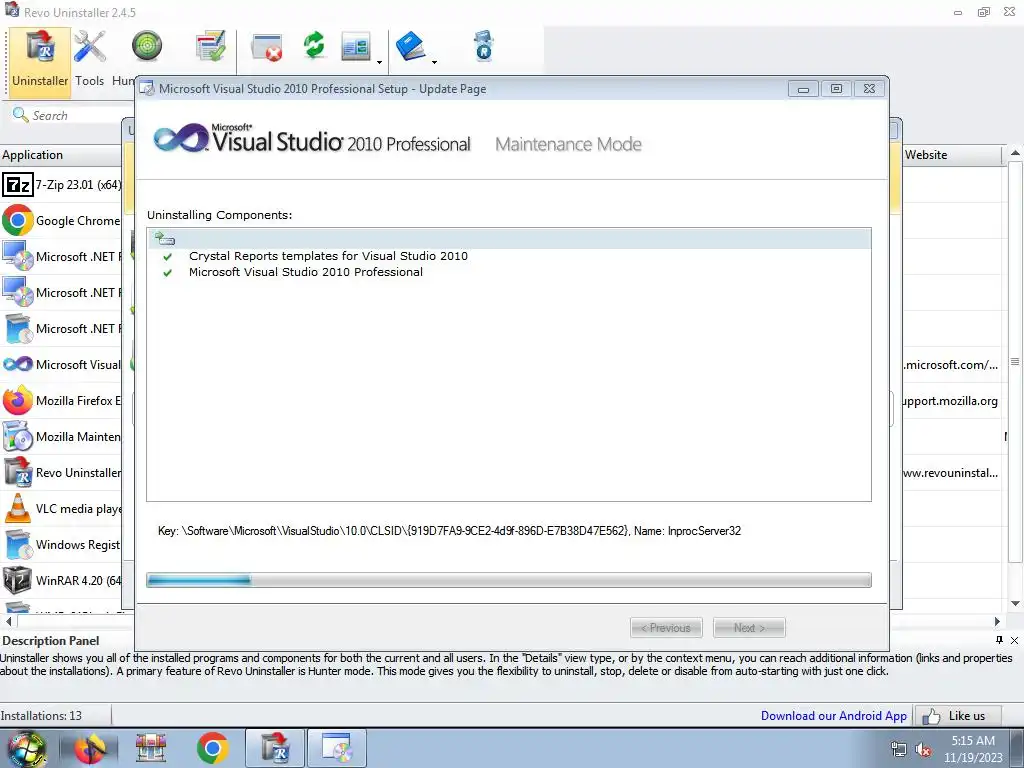The width and height of the screenshot is (1024, 768).
Task: Select the Mozilla Maintenance entry
Action: coord(61,436)
